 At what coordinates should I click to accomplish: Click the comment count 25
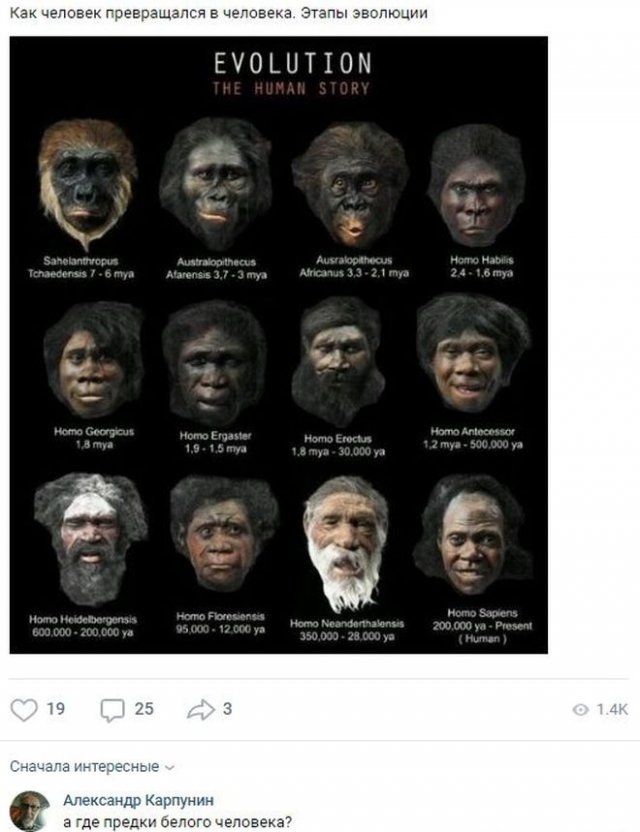(x=144, y=709)
